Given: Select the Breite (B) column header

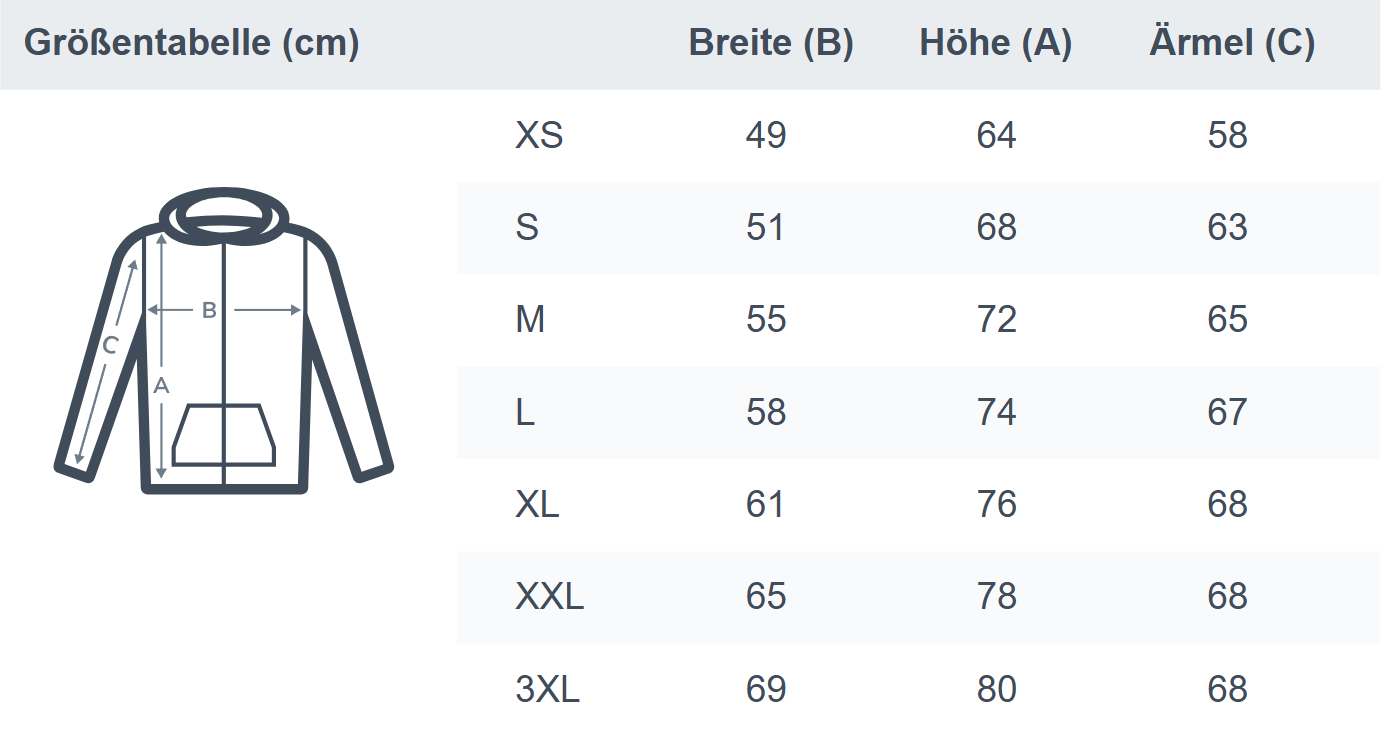Looking at the screenshot, I should click(x=770, y=44).
